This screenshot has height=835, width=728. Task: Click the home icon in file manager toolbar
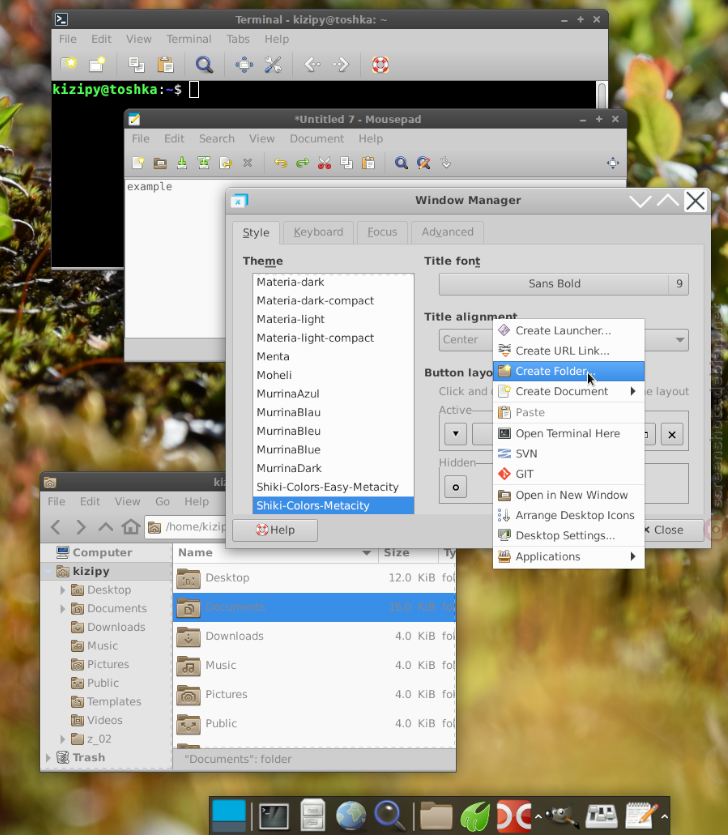point(130,527)
